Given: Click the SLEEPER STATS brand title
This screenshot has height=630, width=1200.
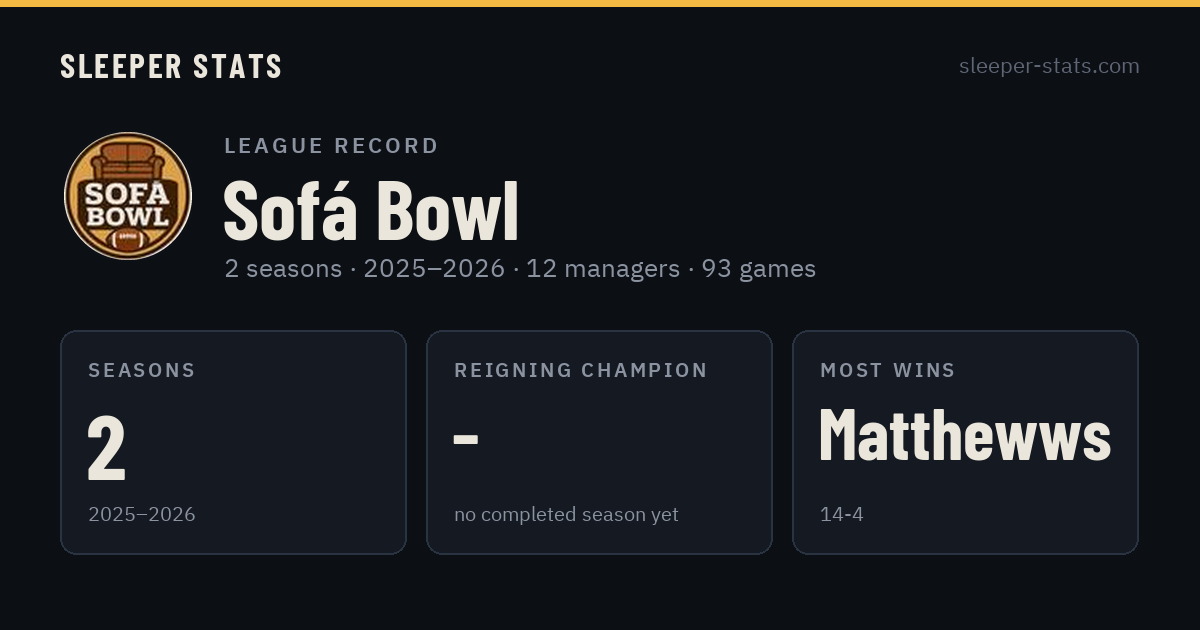Looking at the screenshot, I should [x=171, y=66].
